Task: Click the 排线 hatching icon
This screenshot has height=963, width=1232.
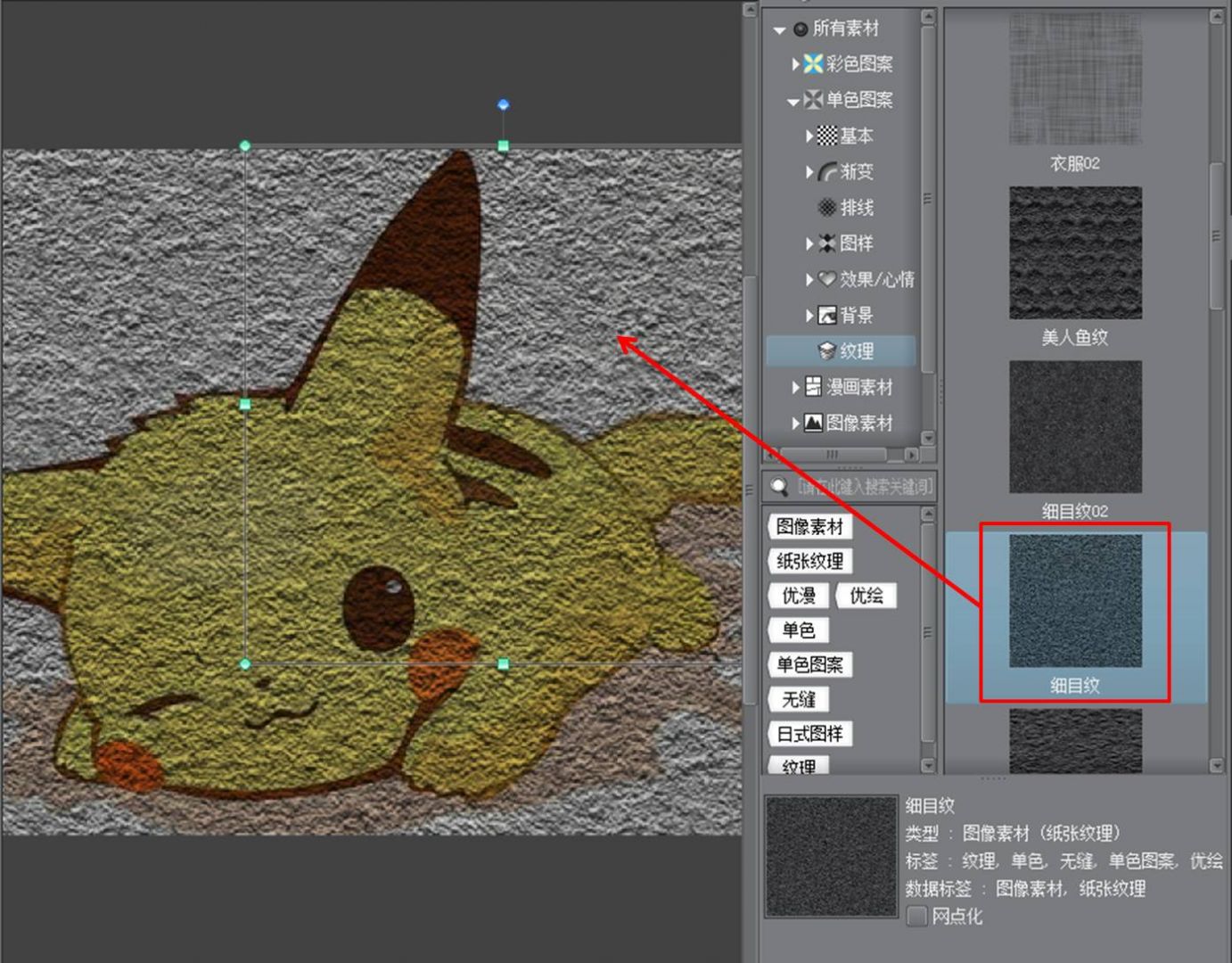Action: point(827,208)
